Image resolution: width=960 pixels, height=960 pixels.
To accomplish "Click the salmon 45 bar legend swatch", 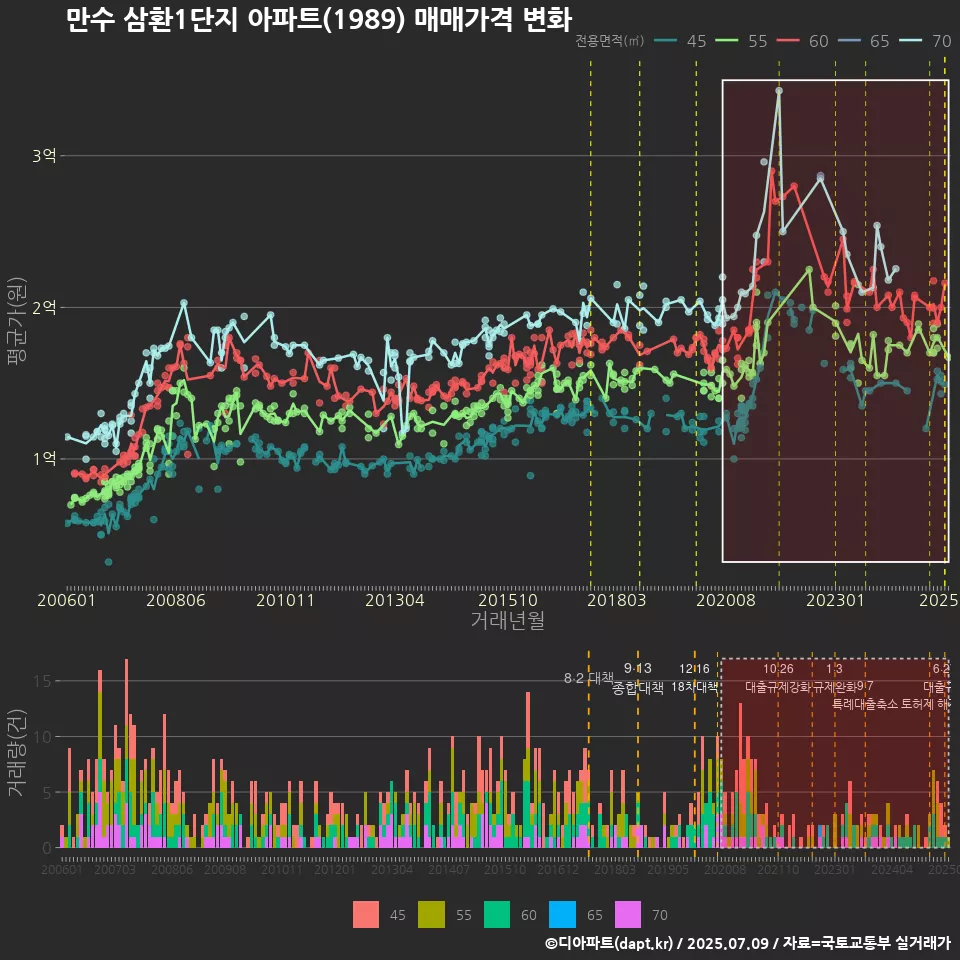I will coord(366,915).
